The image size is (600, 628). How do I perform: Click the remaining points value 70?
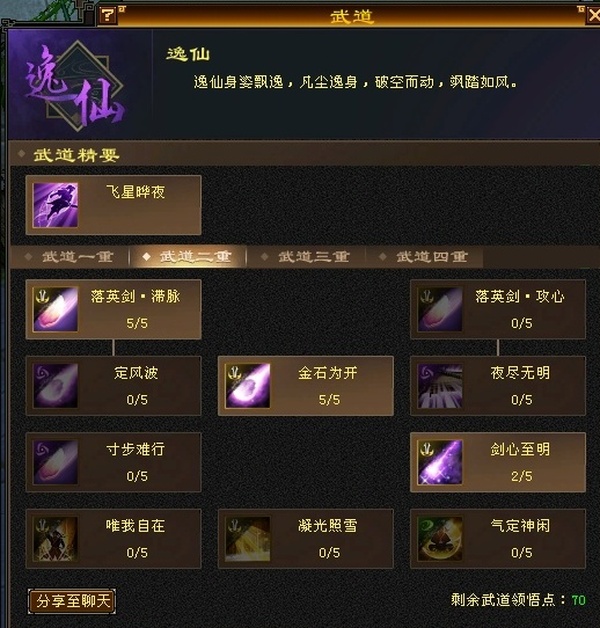click(578, 600)
